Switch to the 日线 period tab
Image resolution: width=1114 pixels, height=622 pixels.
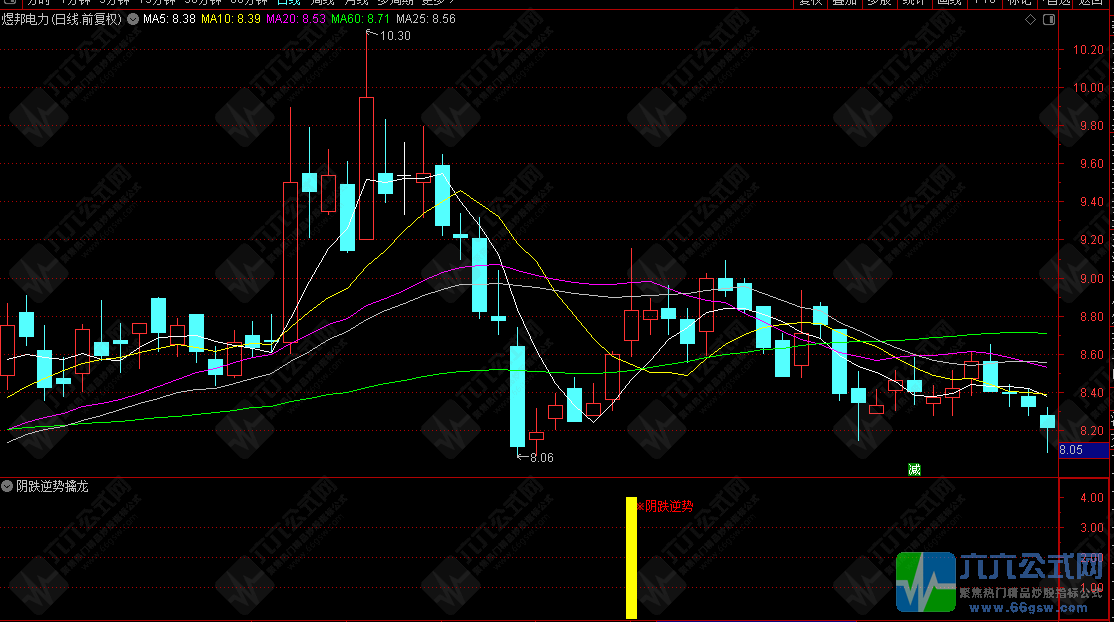point(288,3)
